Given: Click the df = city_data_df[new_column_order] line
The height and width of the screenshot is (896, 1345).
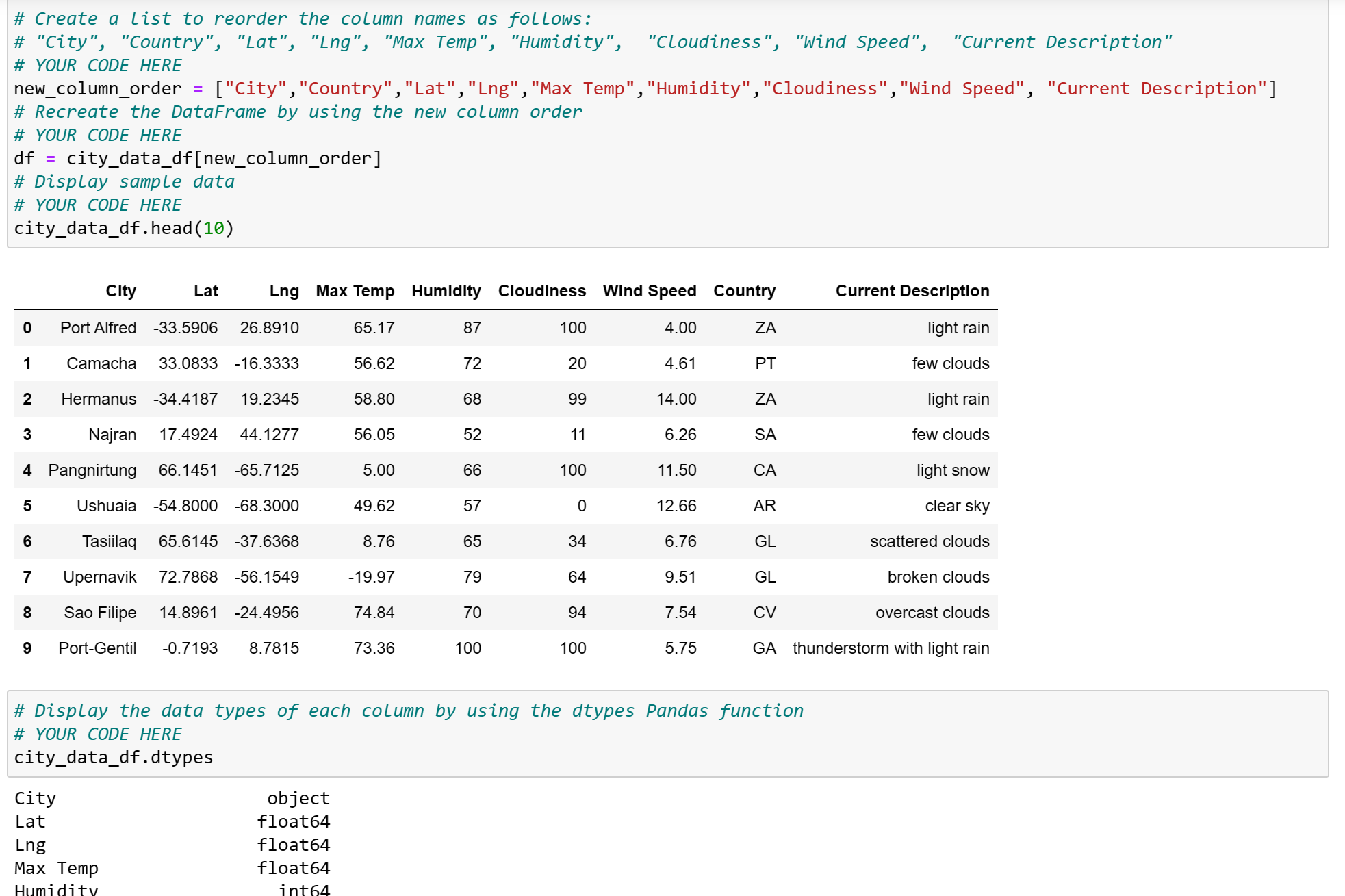Looking at the screenshot, I should [x=198, y=159].
